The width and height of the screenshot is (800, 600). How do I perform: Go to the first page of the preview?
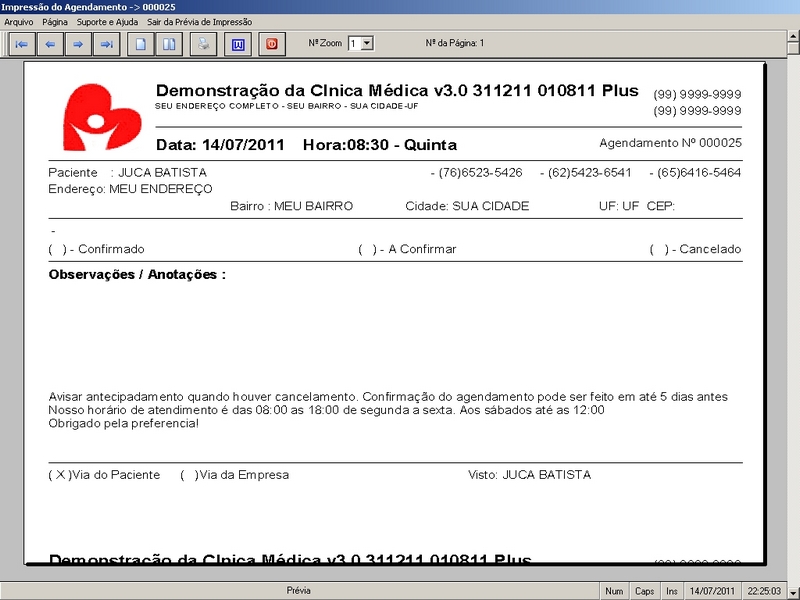(x=21, y=44)
